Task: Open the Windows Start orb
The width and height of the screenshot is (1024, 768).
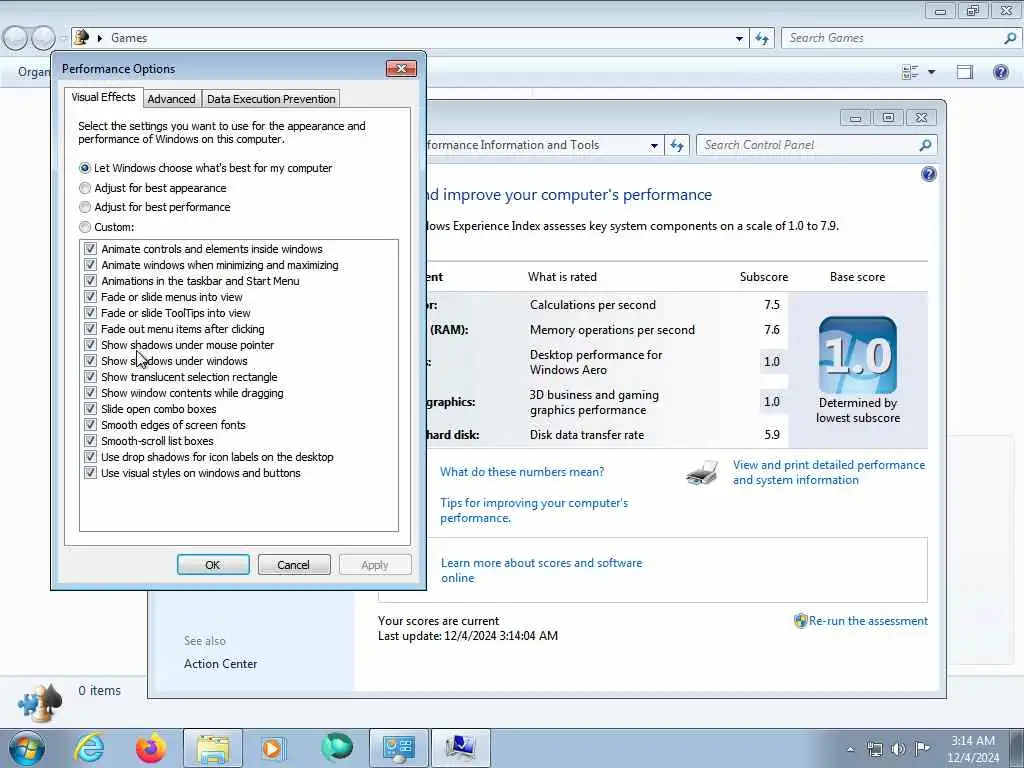Action: 27,748
